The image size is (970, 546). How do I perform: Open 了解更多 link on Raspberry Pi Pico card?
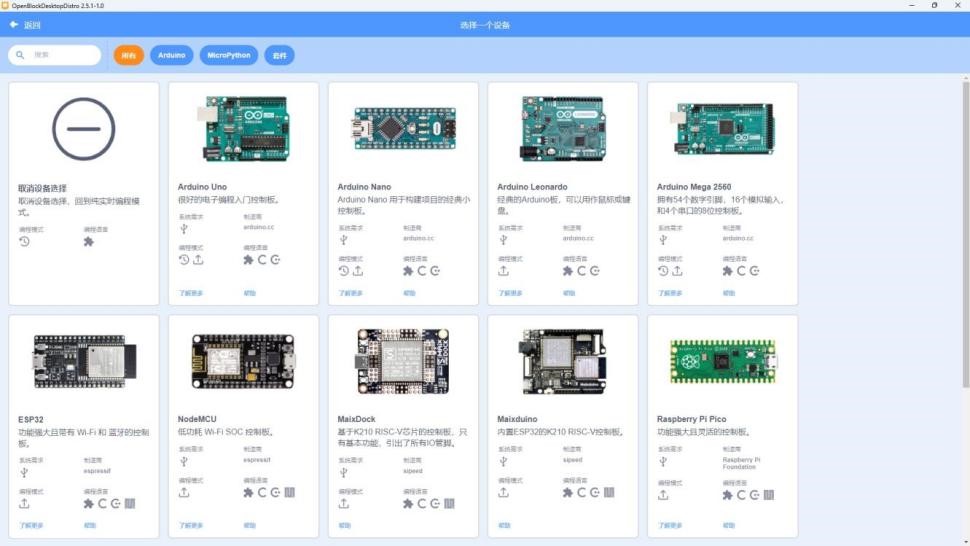(669, 526)
